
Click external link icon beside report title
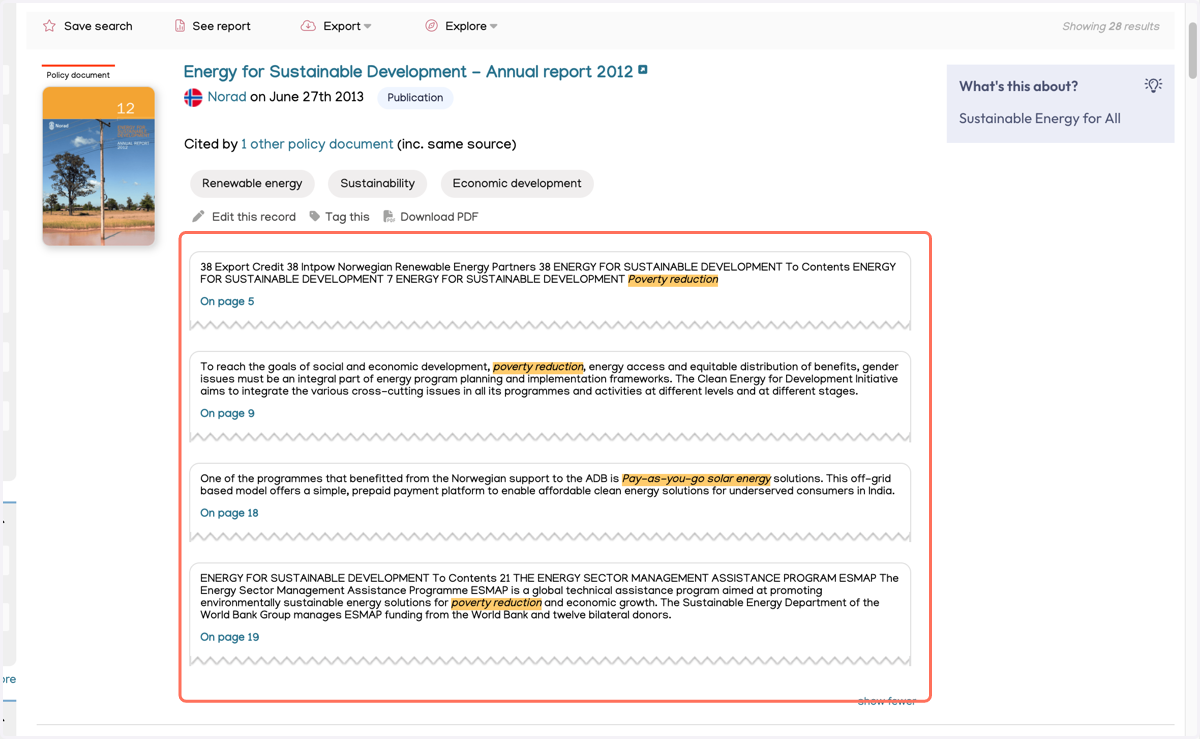[643, 70]
